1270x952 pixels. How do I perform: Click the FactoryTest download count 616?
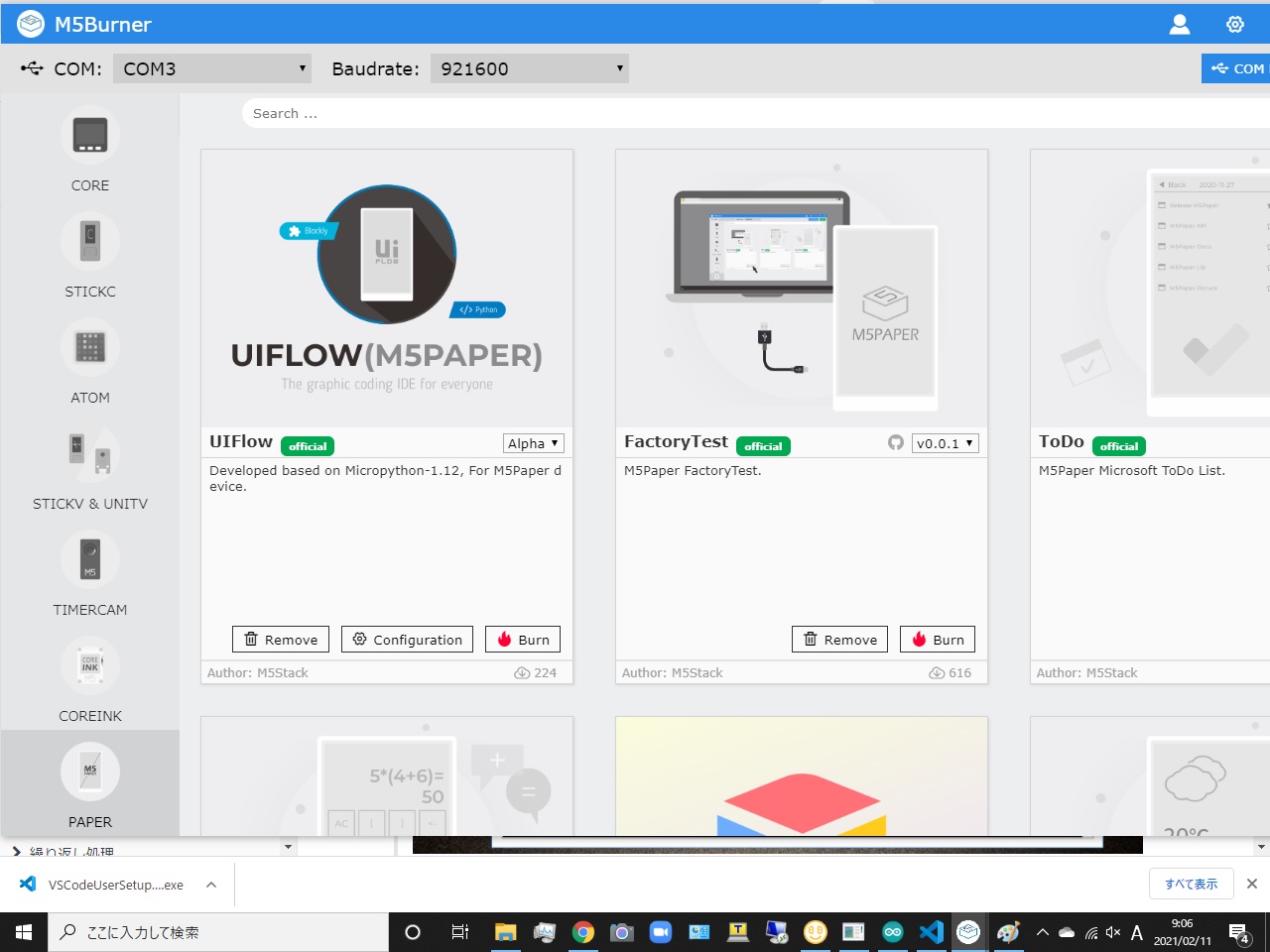pos(951,672)
